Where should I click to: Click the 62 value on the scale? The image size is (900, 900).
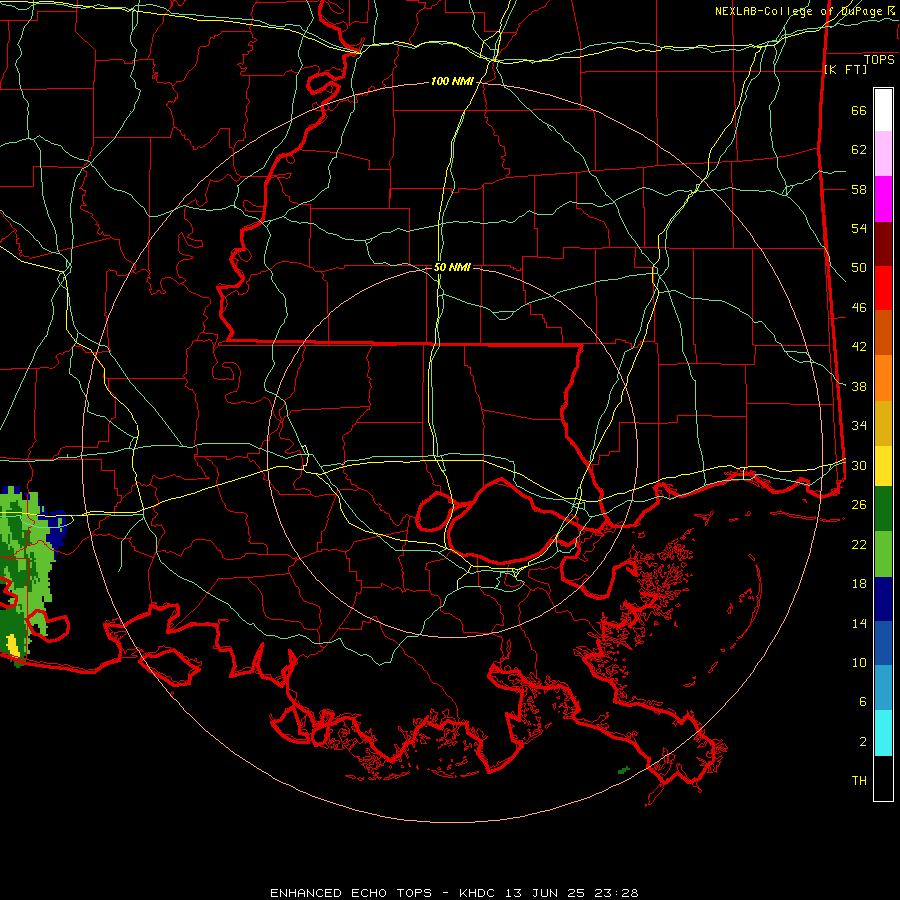(859, 150)
